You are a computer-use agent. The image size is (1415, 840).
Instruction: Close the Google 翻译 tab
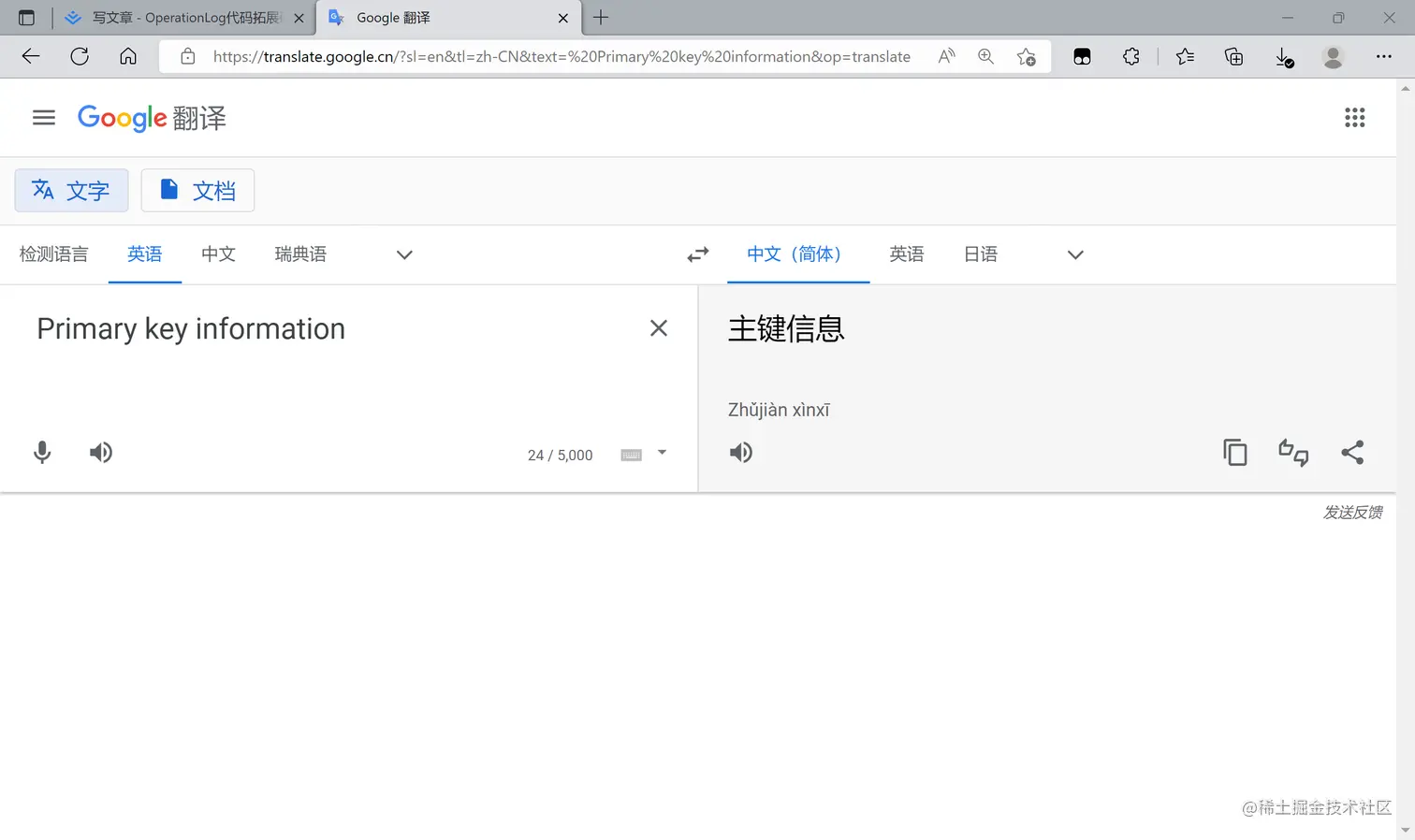point(563,18)
